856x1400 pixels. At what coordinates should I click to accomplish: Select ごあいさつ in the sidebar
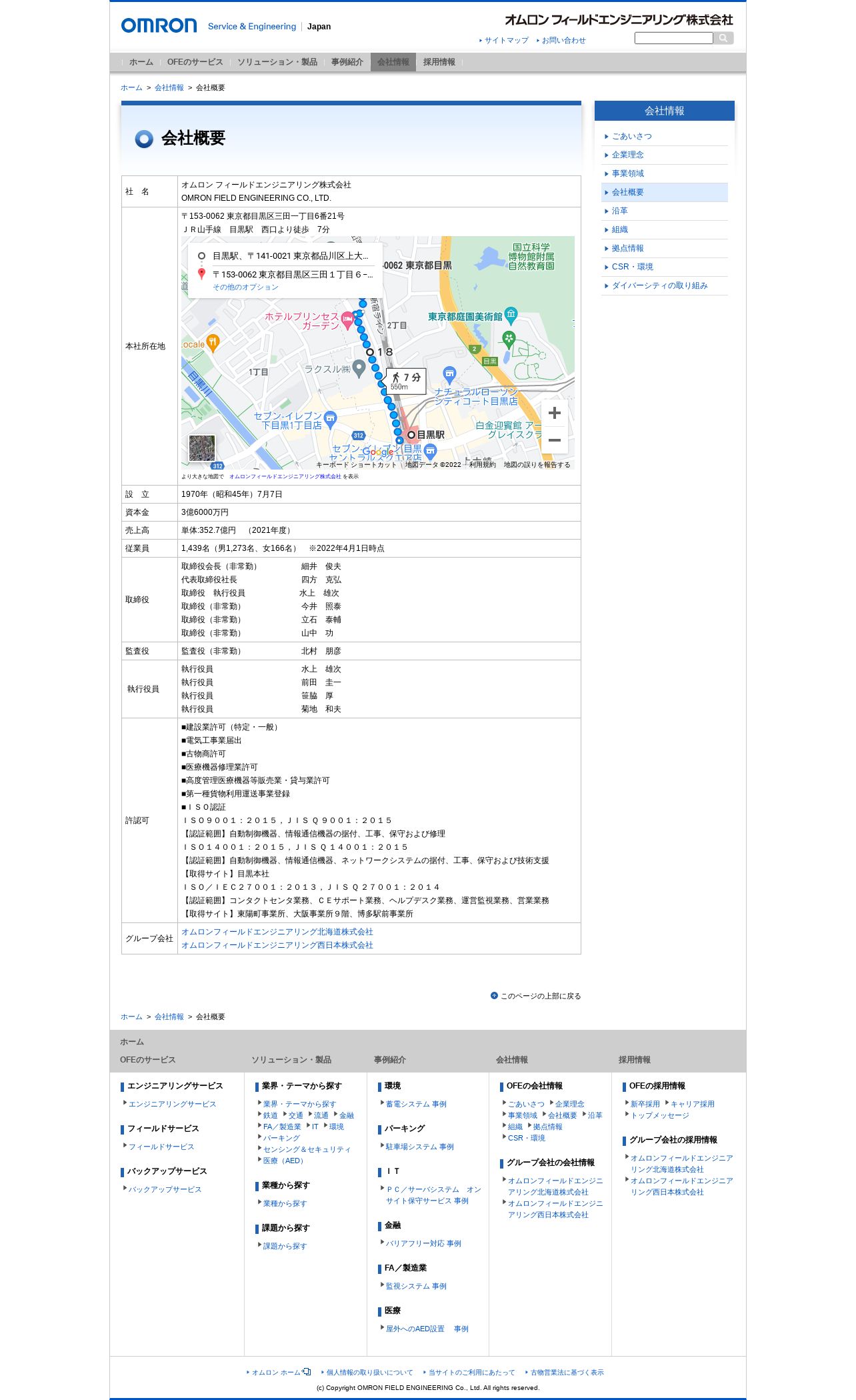click(x=665, y=136)
